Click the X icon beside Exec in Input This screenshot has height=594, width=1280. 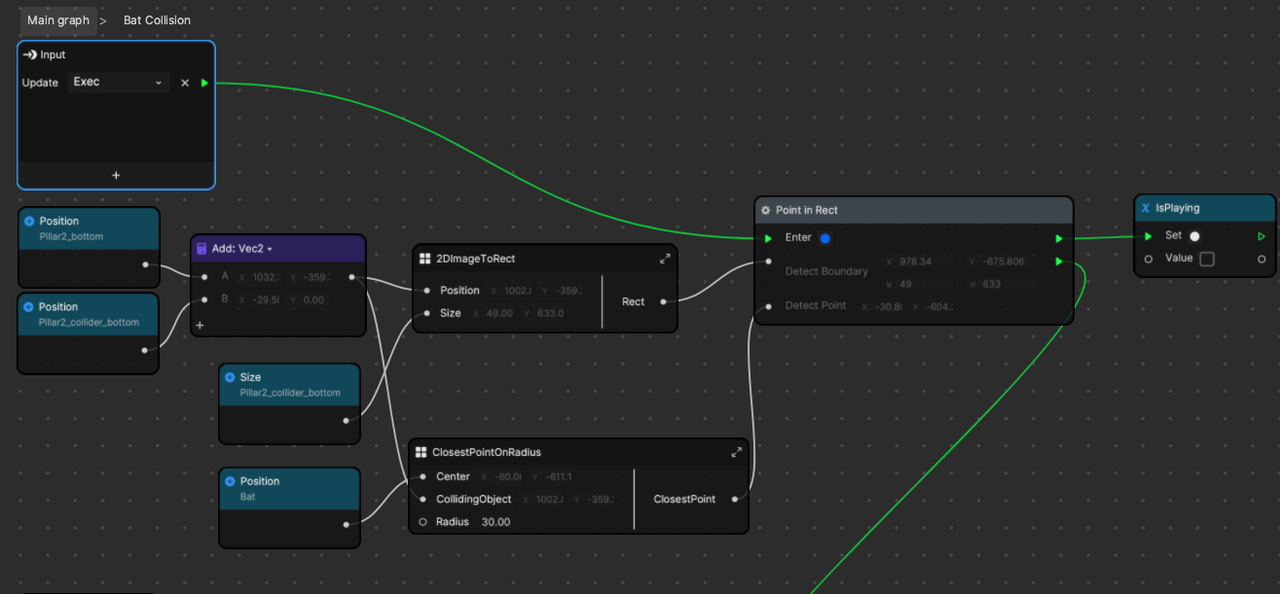(x=185, y=83)
